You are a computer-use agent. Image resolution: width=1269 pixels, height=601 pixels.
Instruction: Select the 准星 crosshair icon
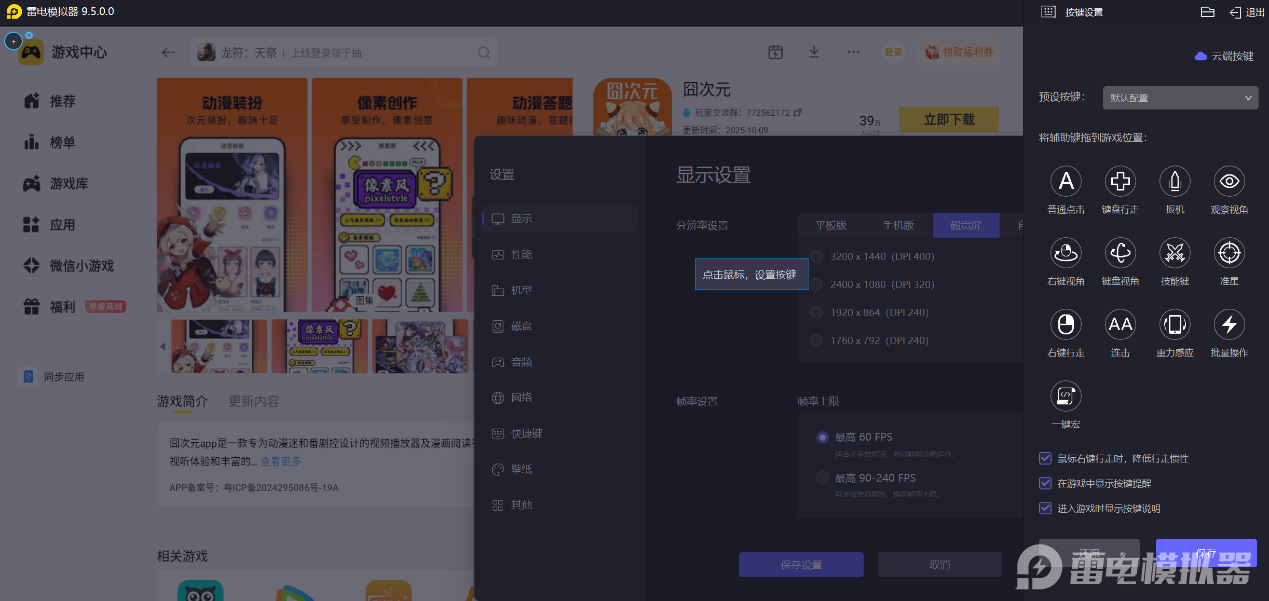pyautogui.click(x=1229, y=253)
